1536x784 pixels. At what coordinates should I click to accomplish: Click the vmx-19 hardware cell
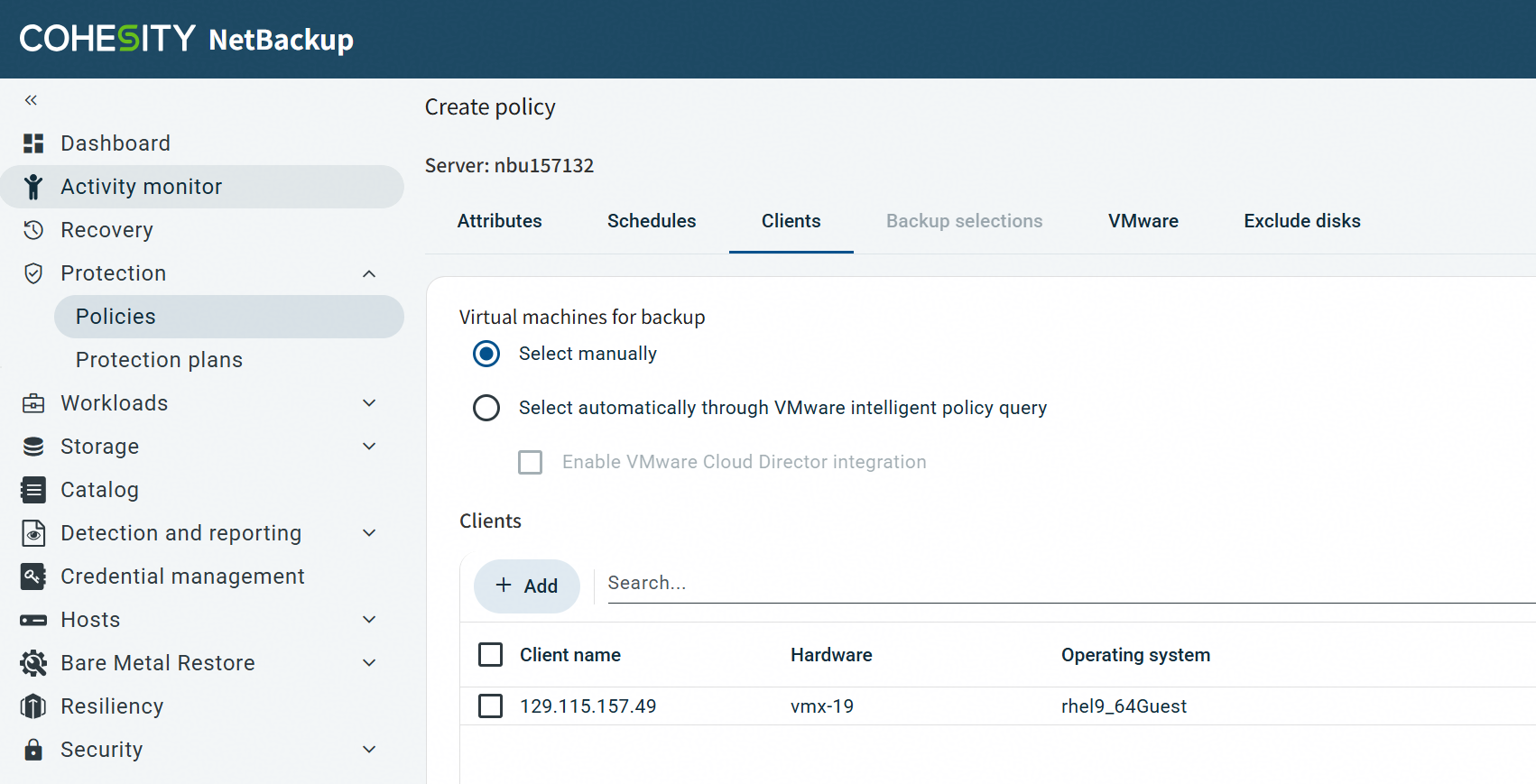(x=822, y=706)
